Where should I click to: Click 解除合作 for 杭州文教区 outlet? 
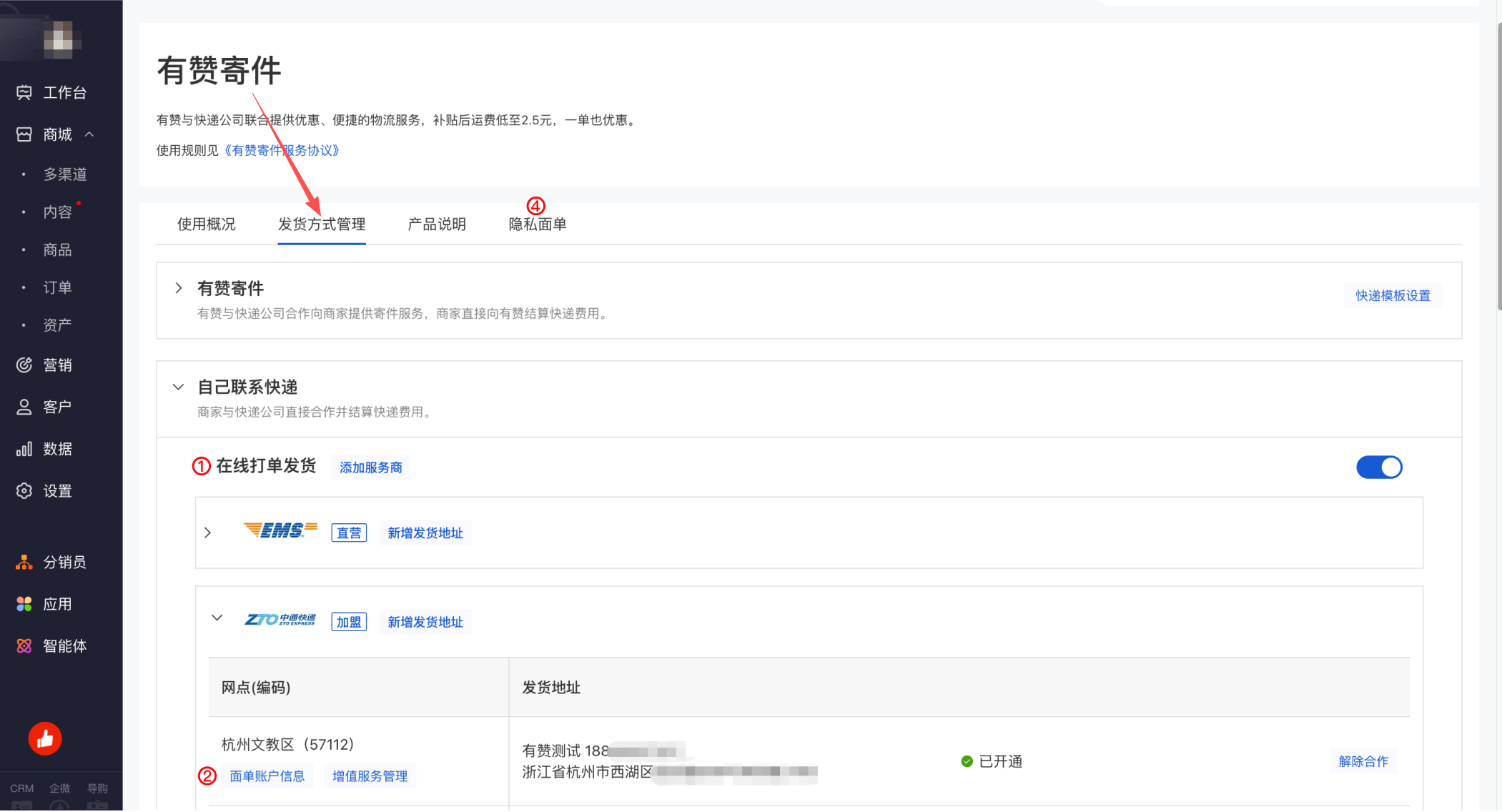[1363, 761]
